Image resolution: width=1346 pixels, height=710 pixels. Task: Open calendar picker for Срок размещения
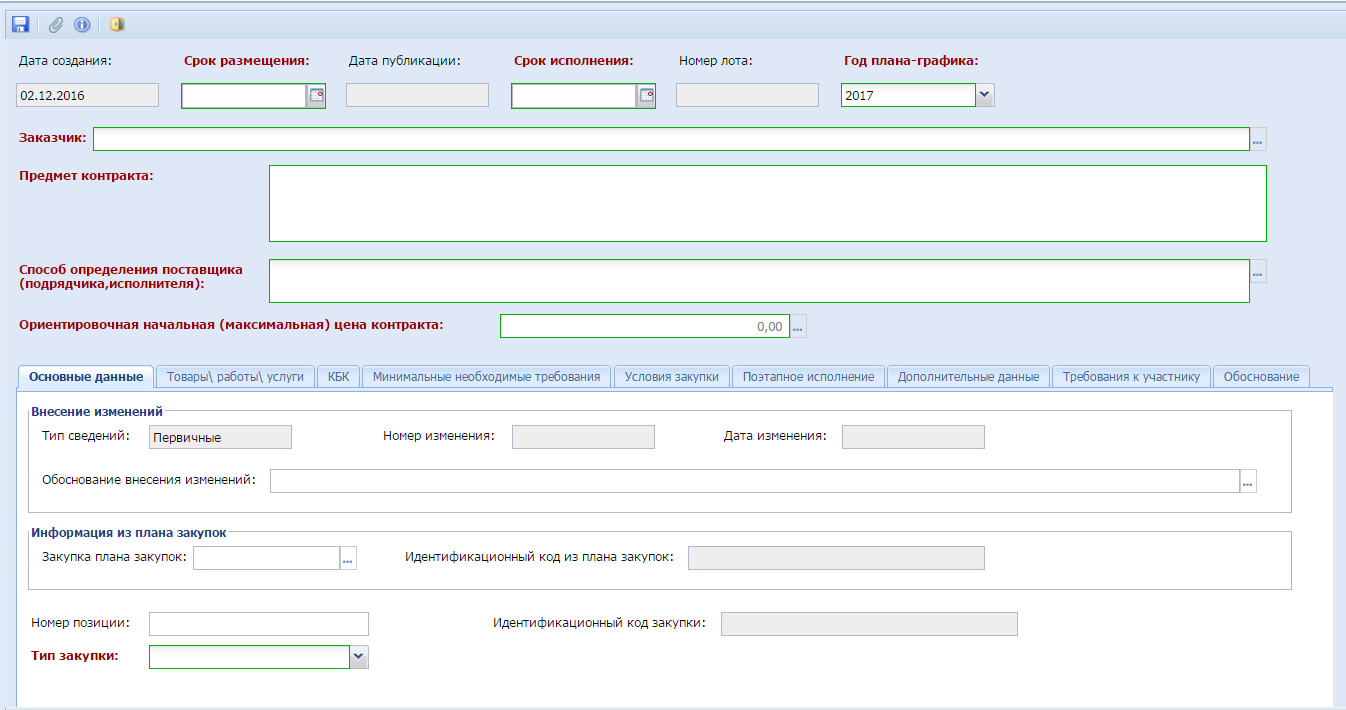(x=316, y=95)
